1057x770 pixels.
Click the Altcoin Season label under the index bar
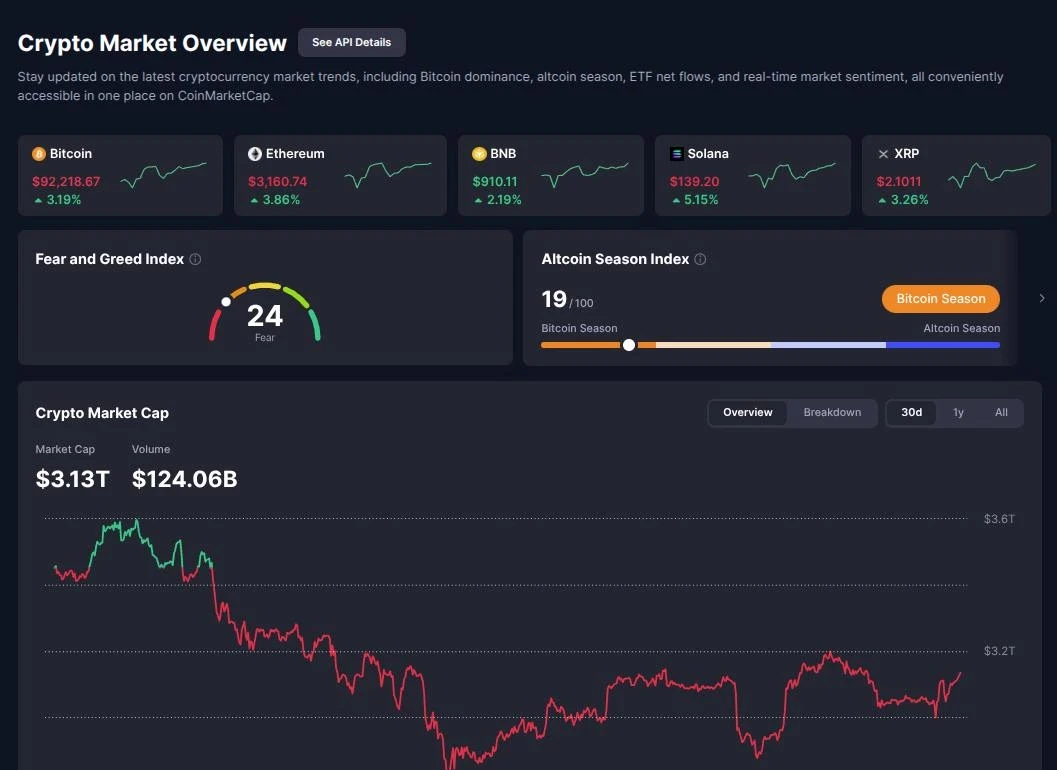[x=961, y=328]
